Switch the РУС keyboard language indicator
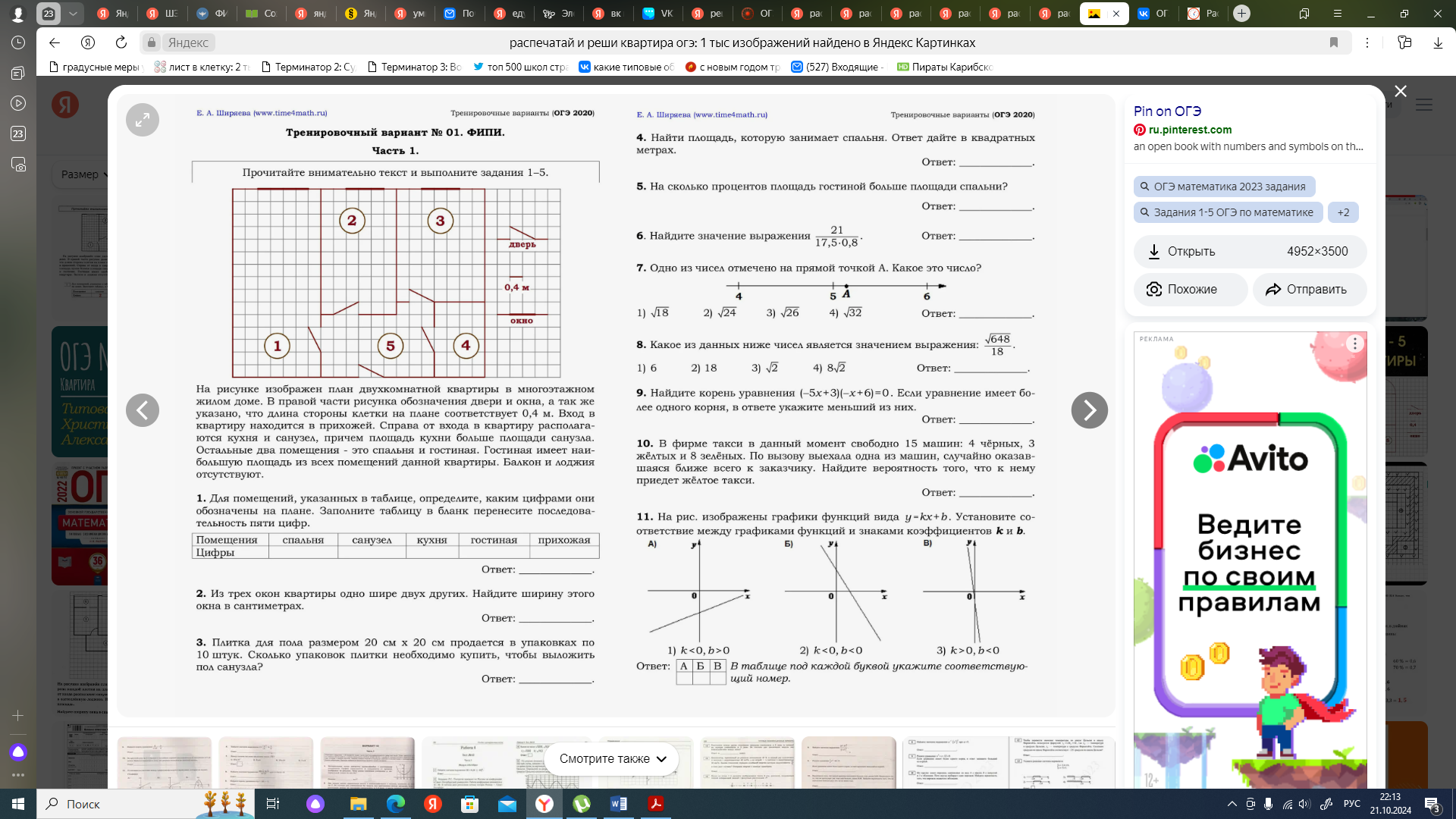The height and width of the screenshot is (819, 1456). click(x=1352, y=804)
